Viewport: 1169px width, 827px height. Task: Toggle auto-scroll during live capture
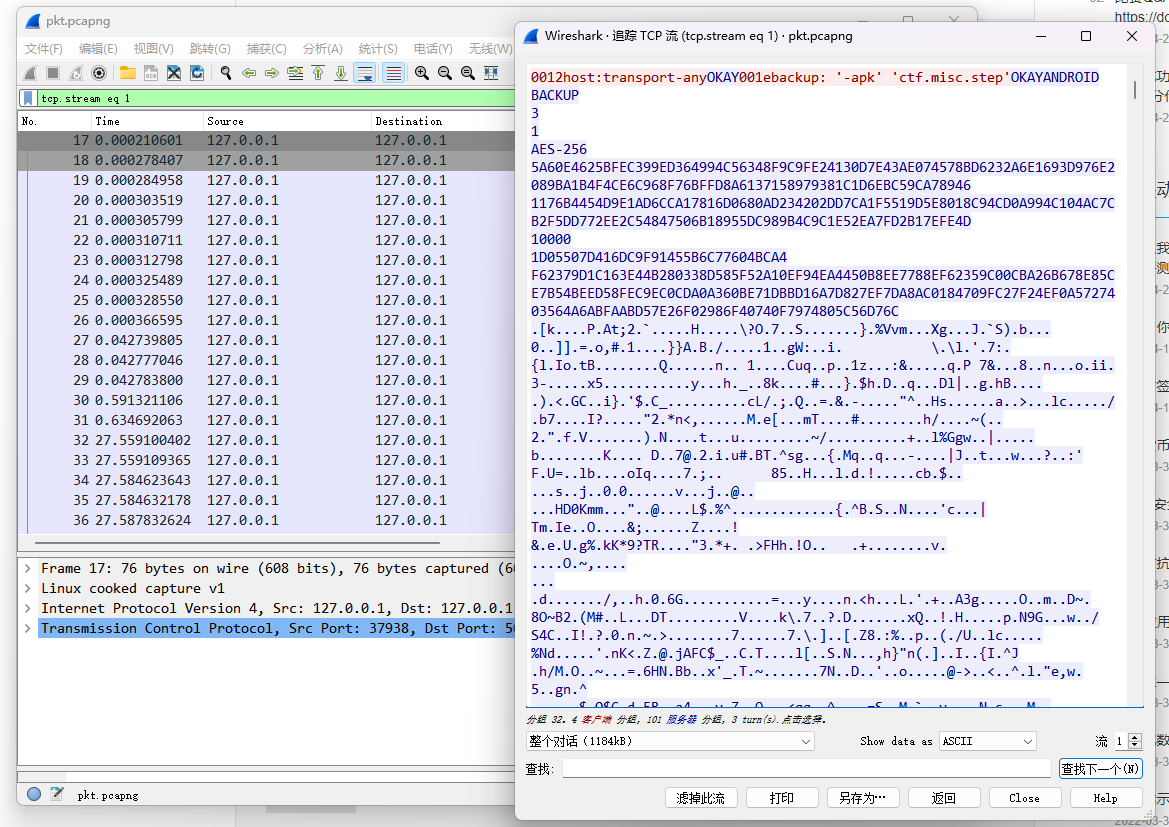coord(364,73)
